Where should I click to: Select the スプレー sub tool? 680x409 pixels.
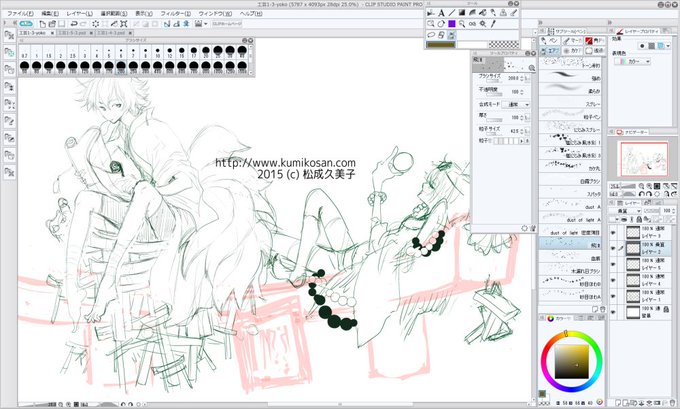[x=570, y=104]
